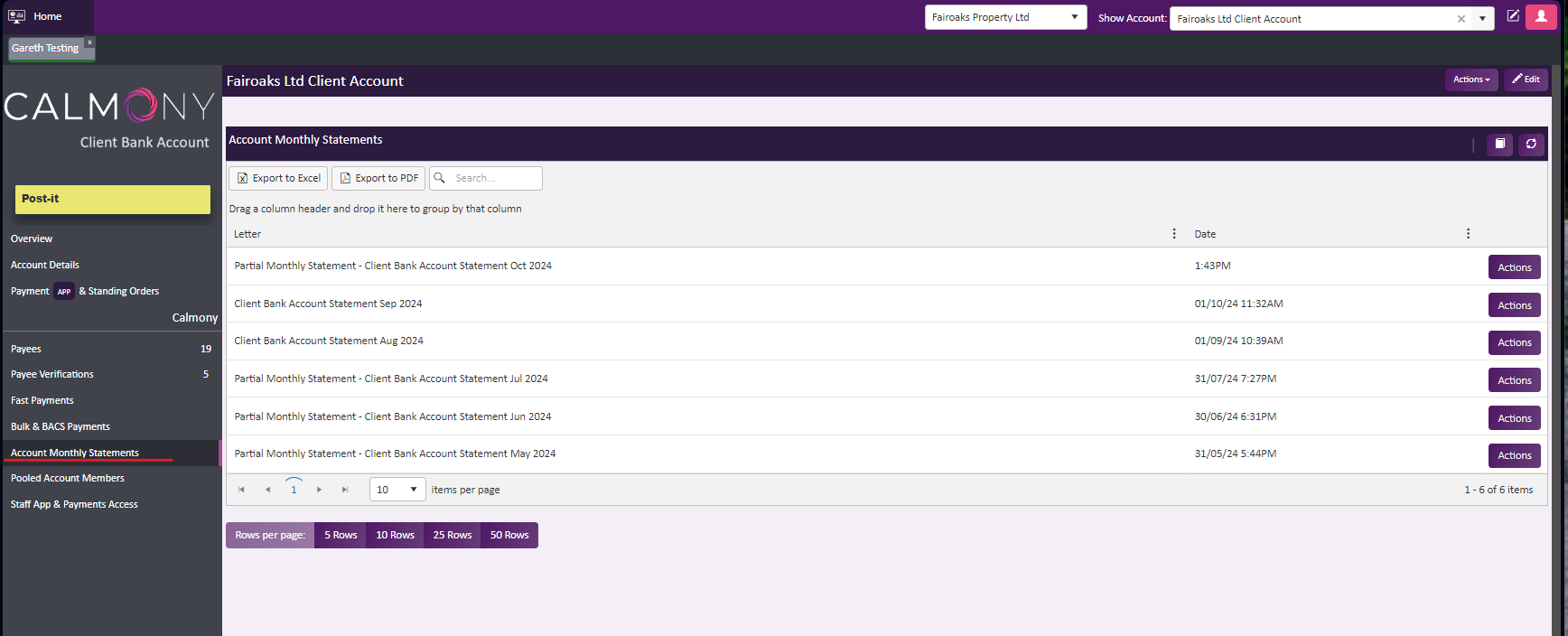Screen dimensions: 1568x636
Task: Refresh the Account Monthly Statements grid
Action: [1531, 145]
